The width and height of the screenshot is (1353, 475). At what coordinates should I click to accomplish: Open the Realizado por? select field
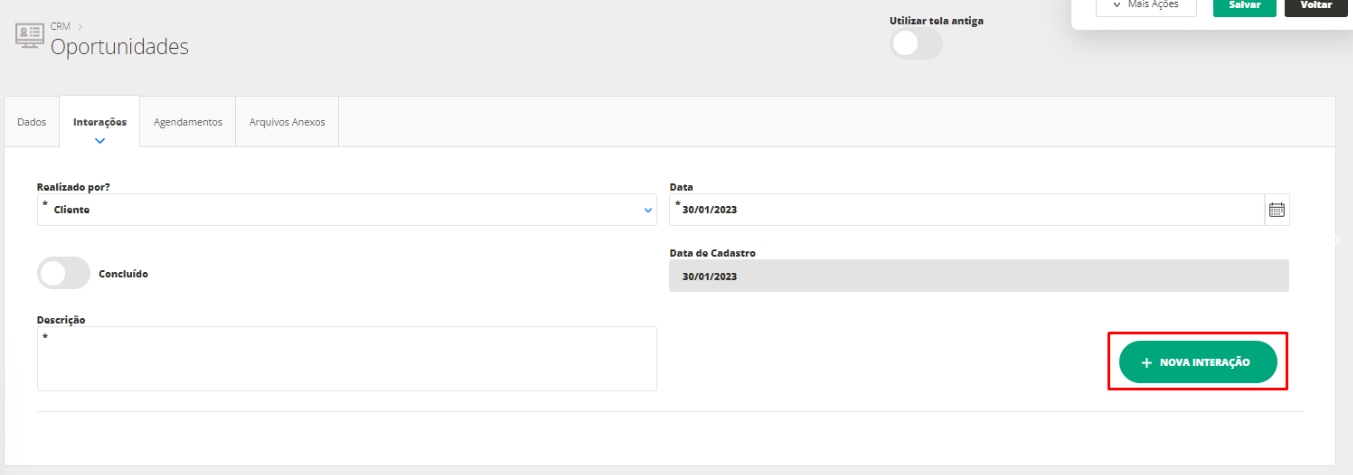pyautogui.click(x=340, y=210)
